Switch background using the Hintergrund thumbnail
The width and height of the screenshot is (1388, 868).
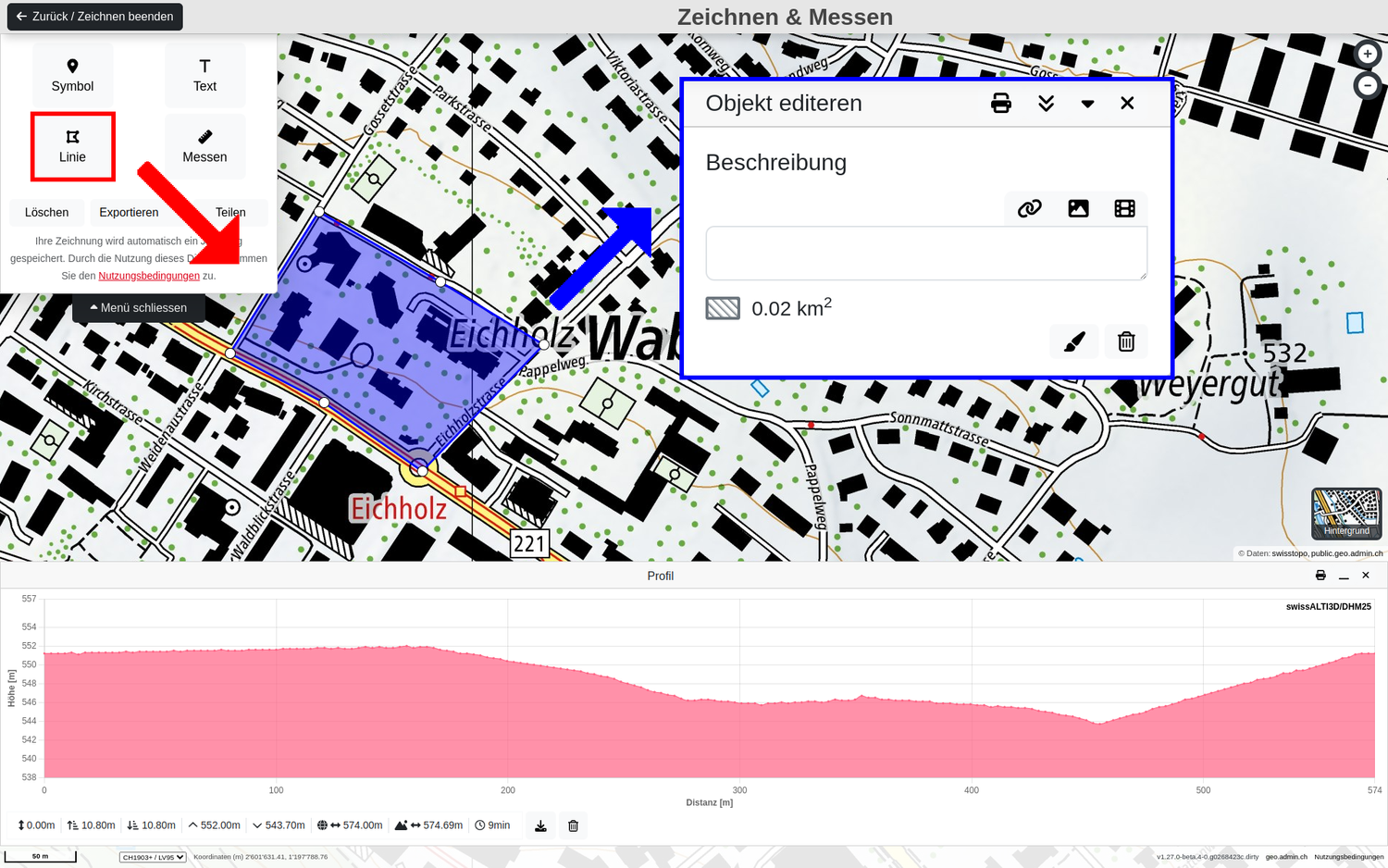(1345, 514)
